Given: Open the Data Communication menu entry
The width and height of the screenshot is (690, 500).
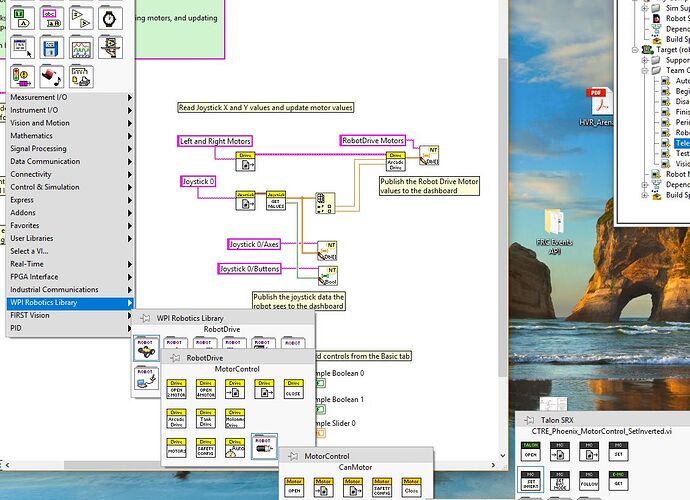Looking at the screenshot, I should [70, 162].
